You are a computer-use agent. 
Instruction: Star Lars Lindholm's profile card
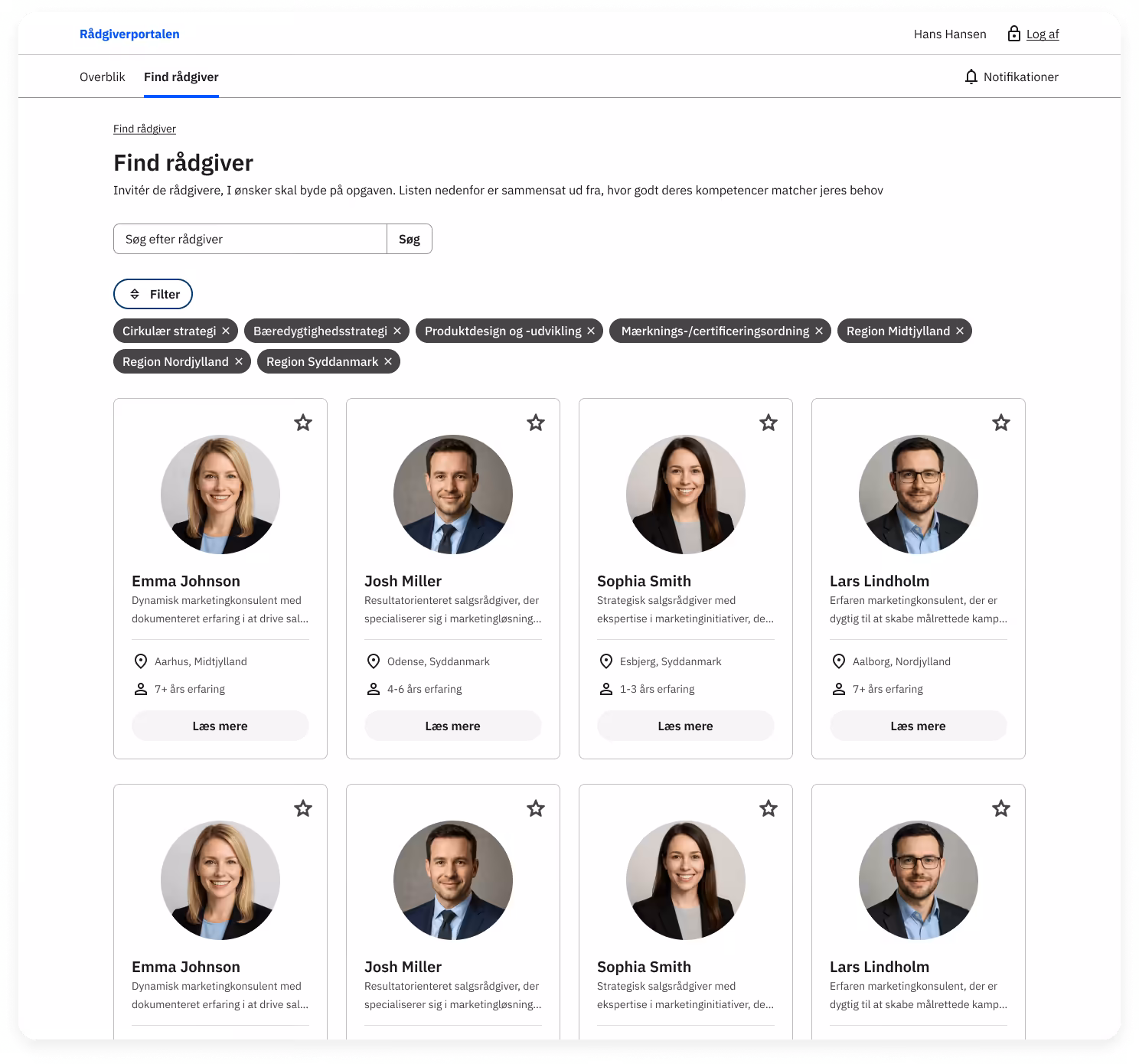(1000, 423)
